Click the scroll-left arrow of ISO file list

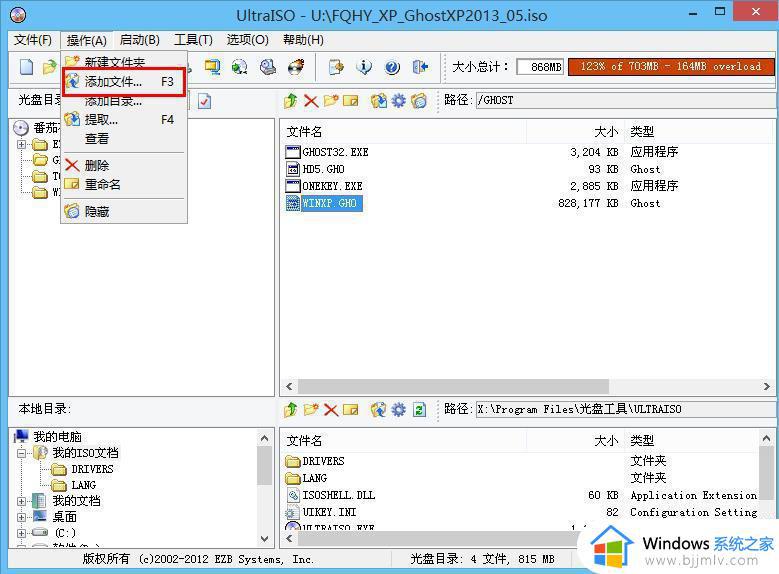pyautogui.click(x=289, y=386)
